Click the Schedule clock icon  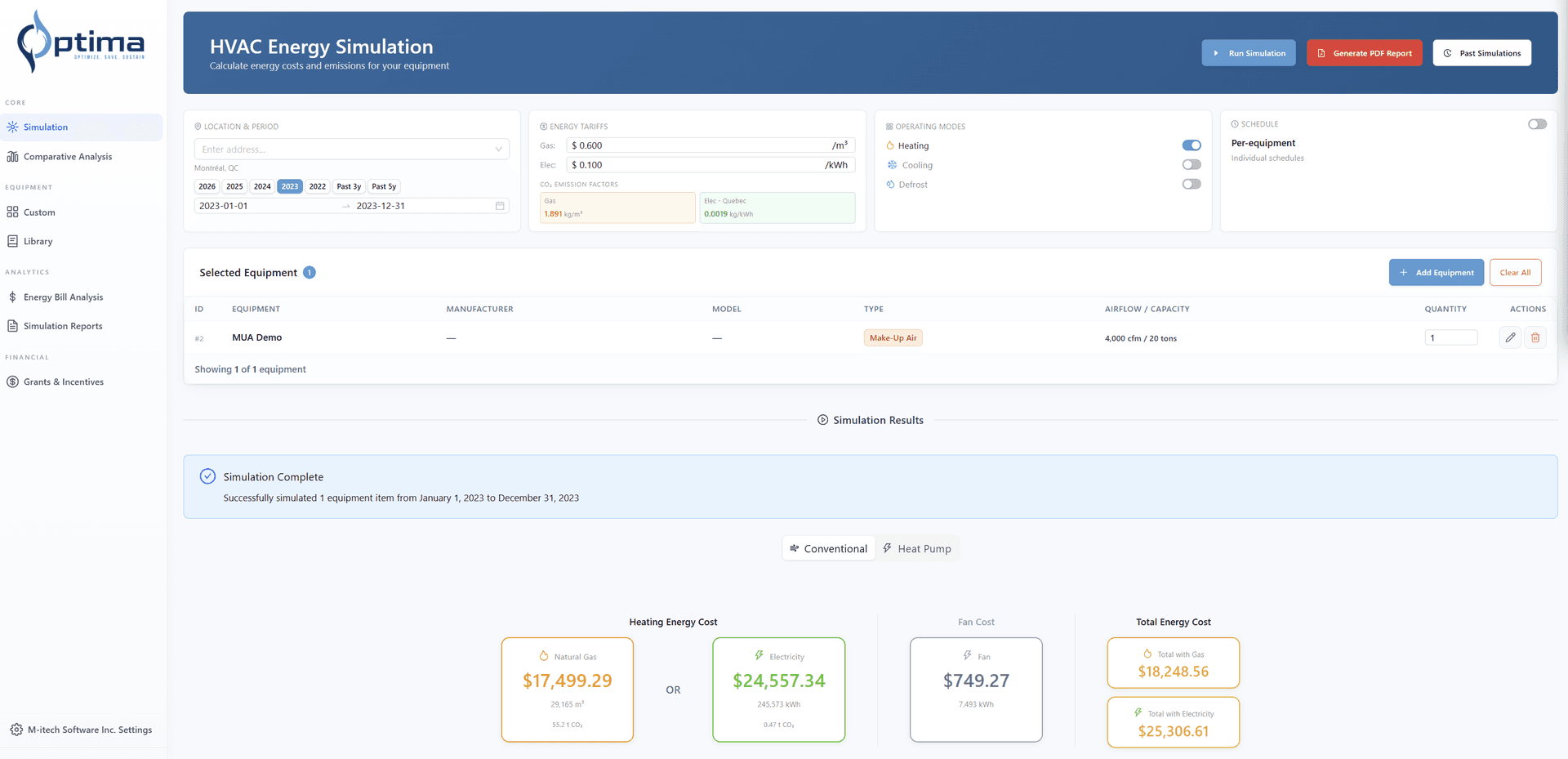pyautogui.click(x=1235, y=124)
